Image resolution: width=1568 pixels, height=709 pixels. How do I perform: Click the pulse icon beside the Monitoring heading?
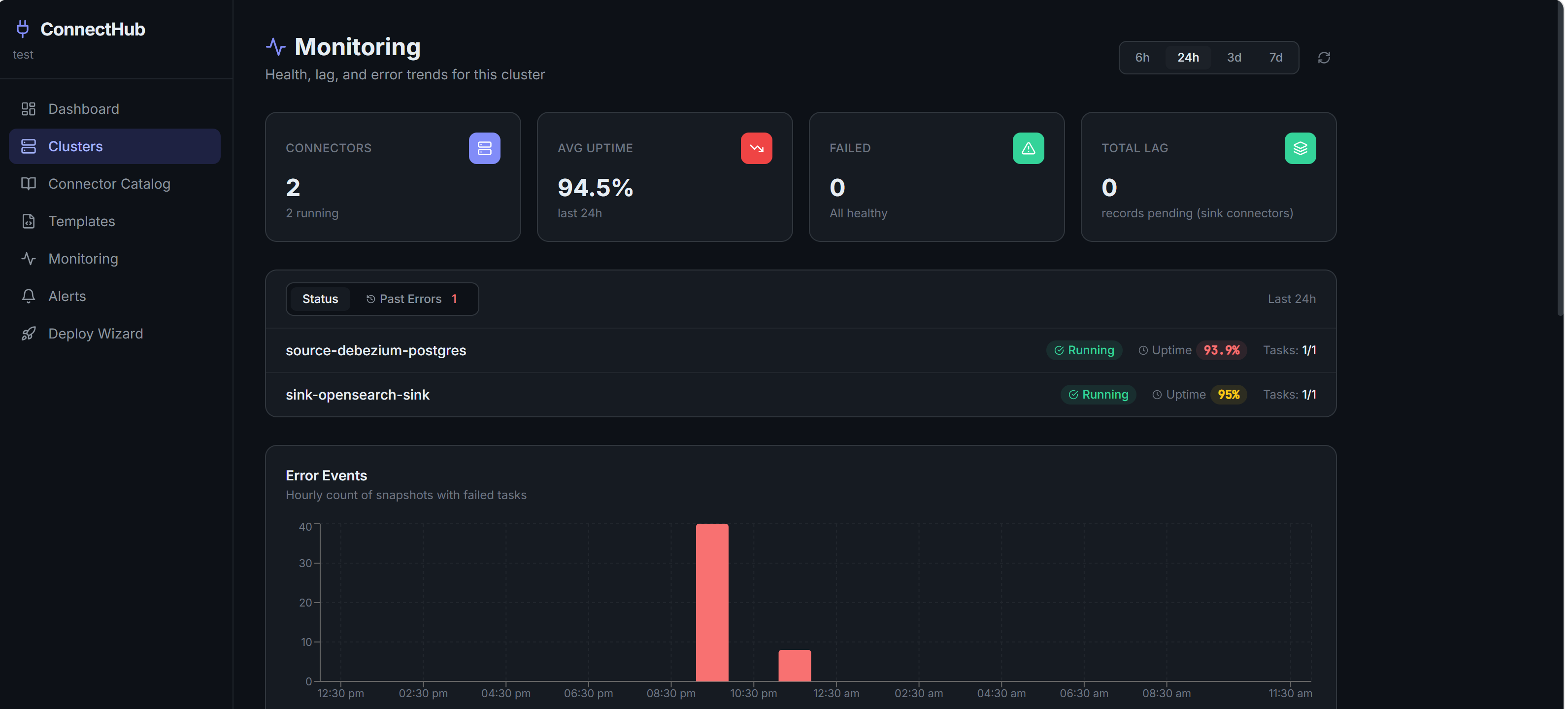(276, 47)
